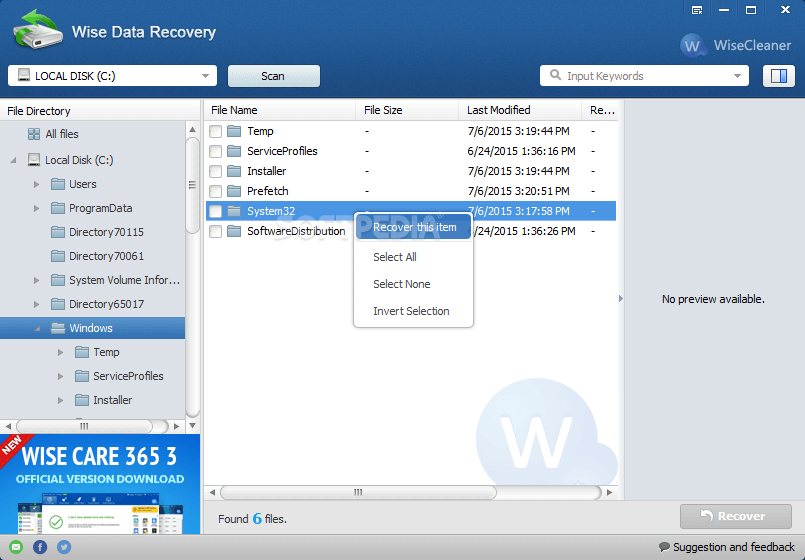Screen dimensions: 805x560
Task: Open the email contact icon
Action: tap(16, 547)
